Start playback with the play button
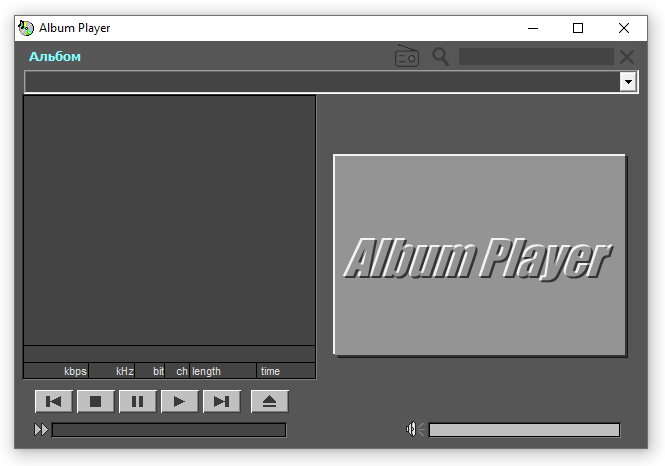This screenshot has height=466, width=665. [x=179, y=401]
